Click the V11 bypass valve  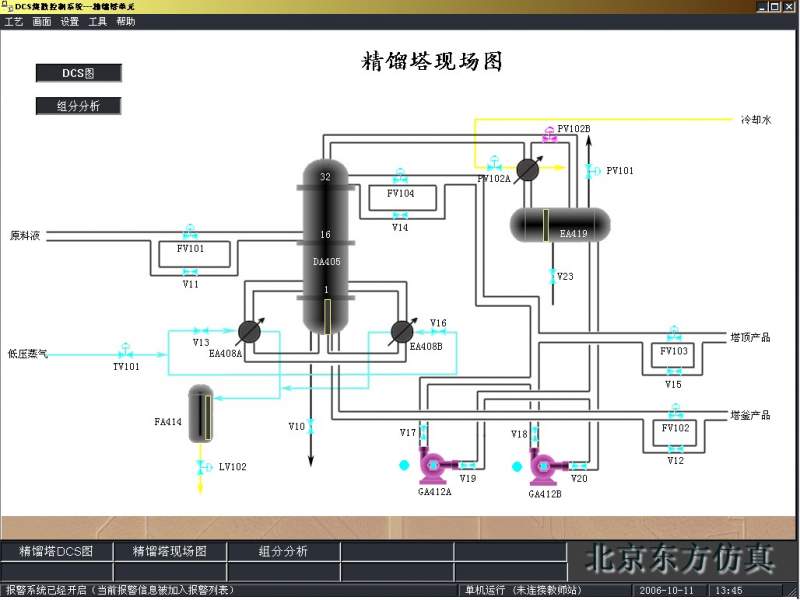(x=190, y=272)
